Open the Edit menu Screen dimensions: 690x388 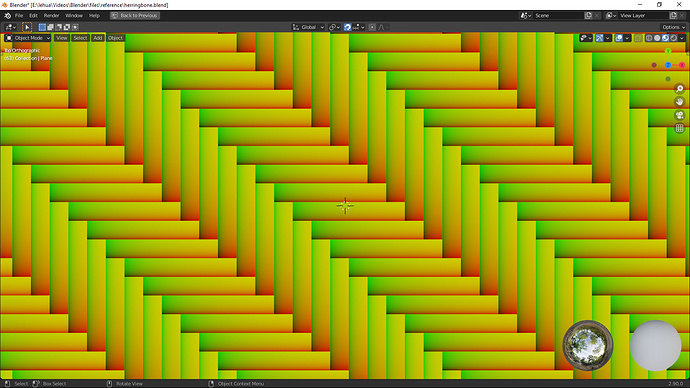[x=33, y=15]
